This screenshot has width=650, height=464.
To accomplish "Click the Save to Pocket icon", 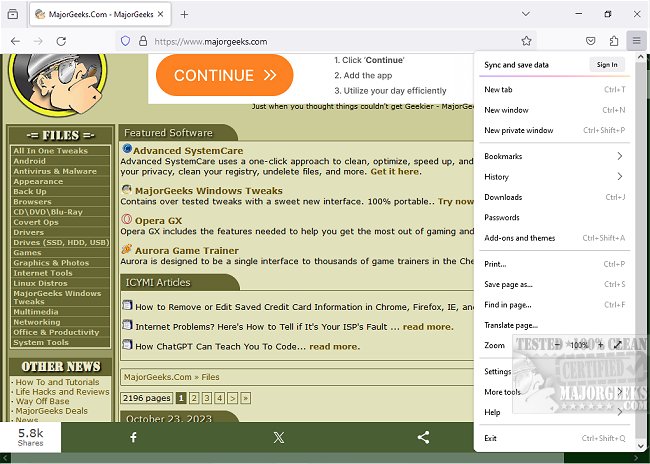I will pos(591,41).
